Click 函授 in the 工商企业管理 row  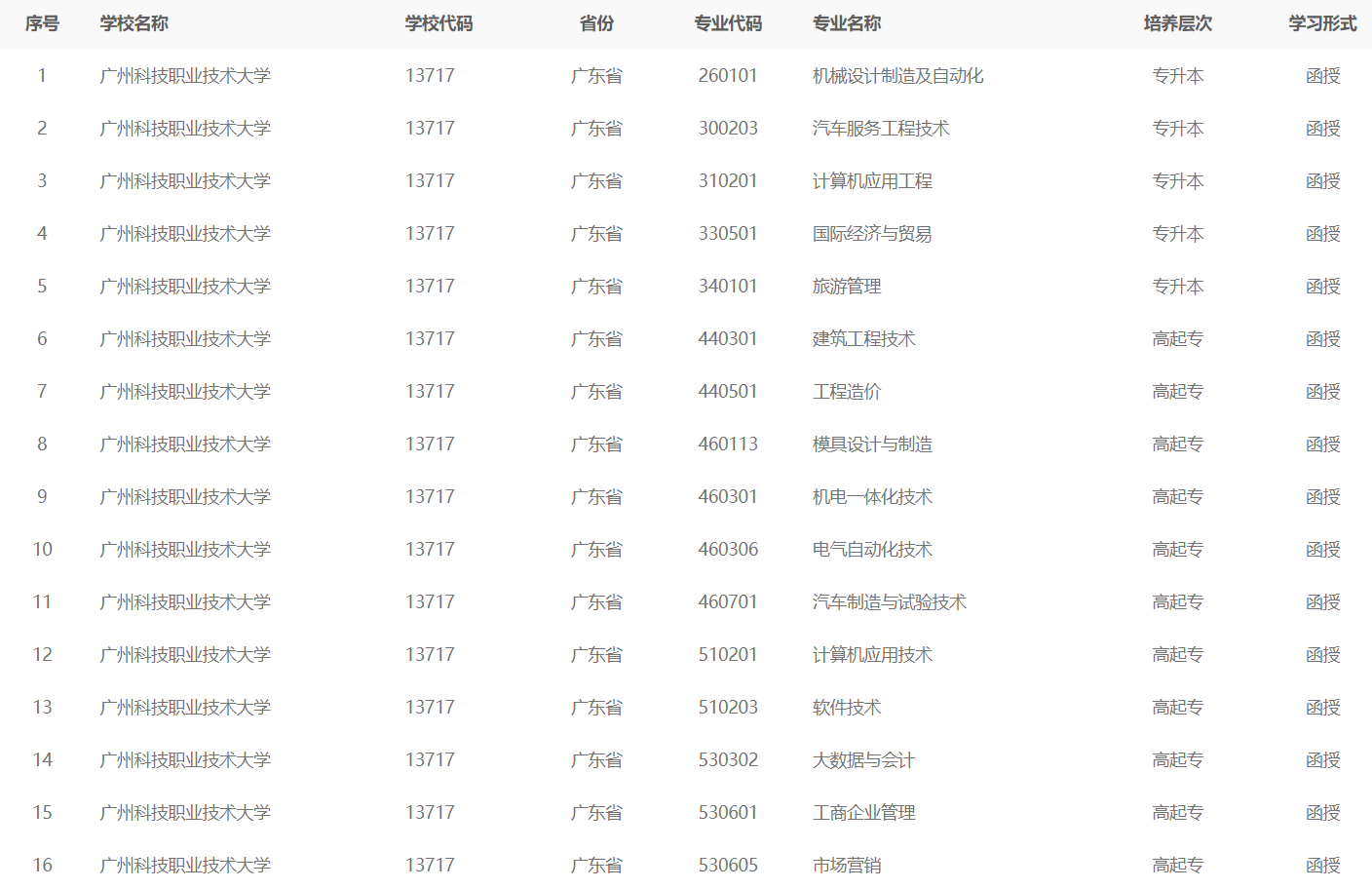pos(1322,813)
